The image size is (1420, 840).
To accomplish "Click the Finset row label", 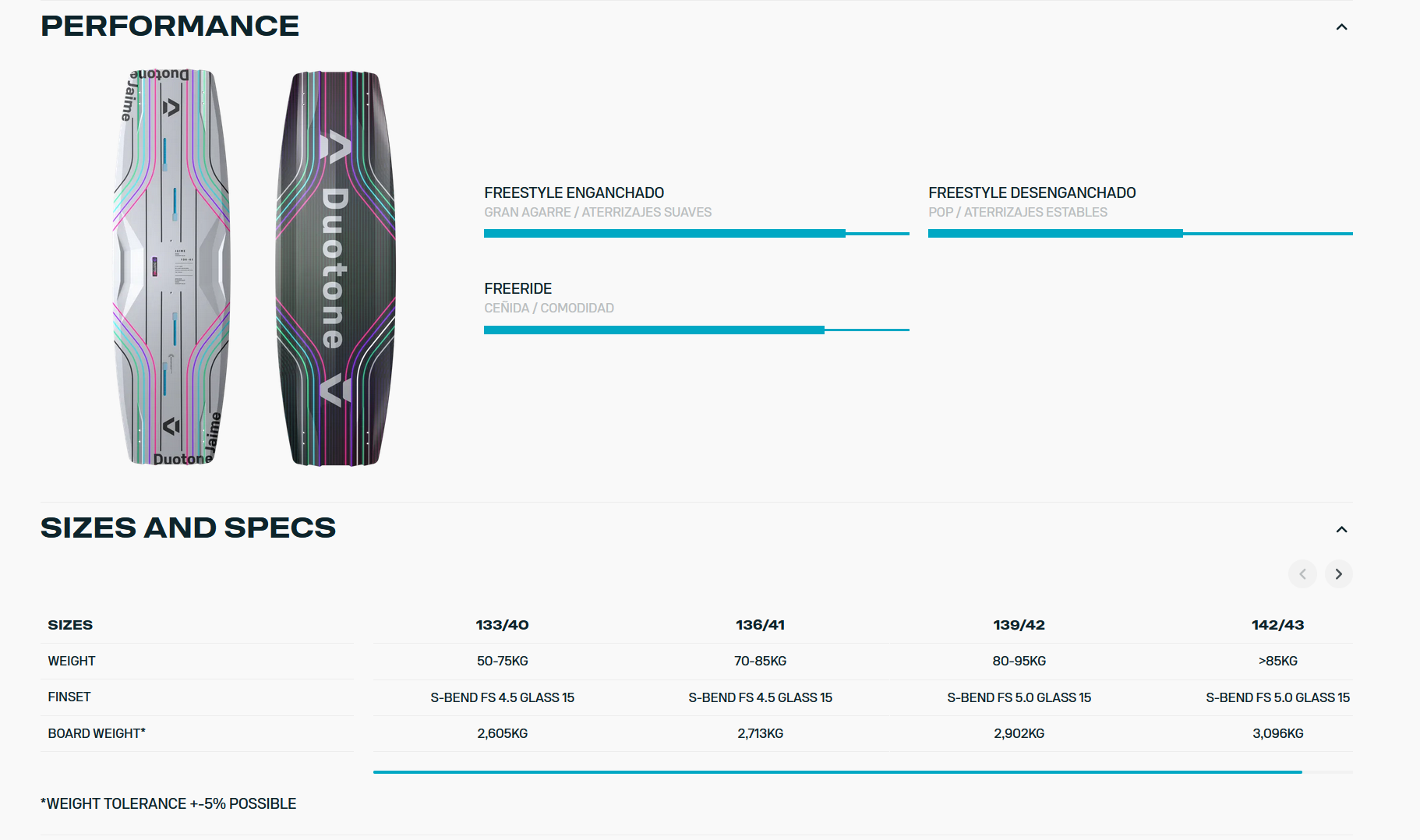I will click(x=69, y=697).
